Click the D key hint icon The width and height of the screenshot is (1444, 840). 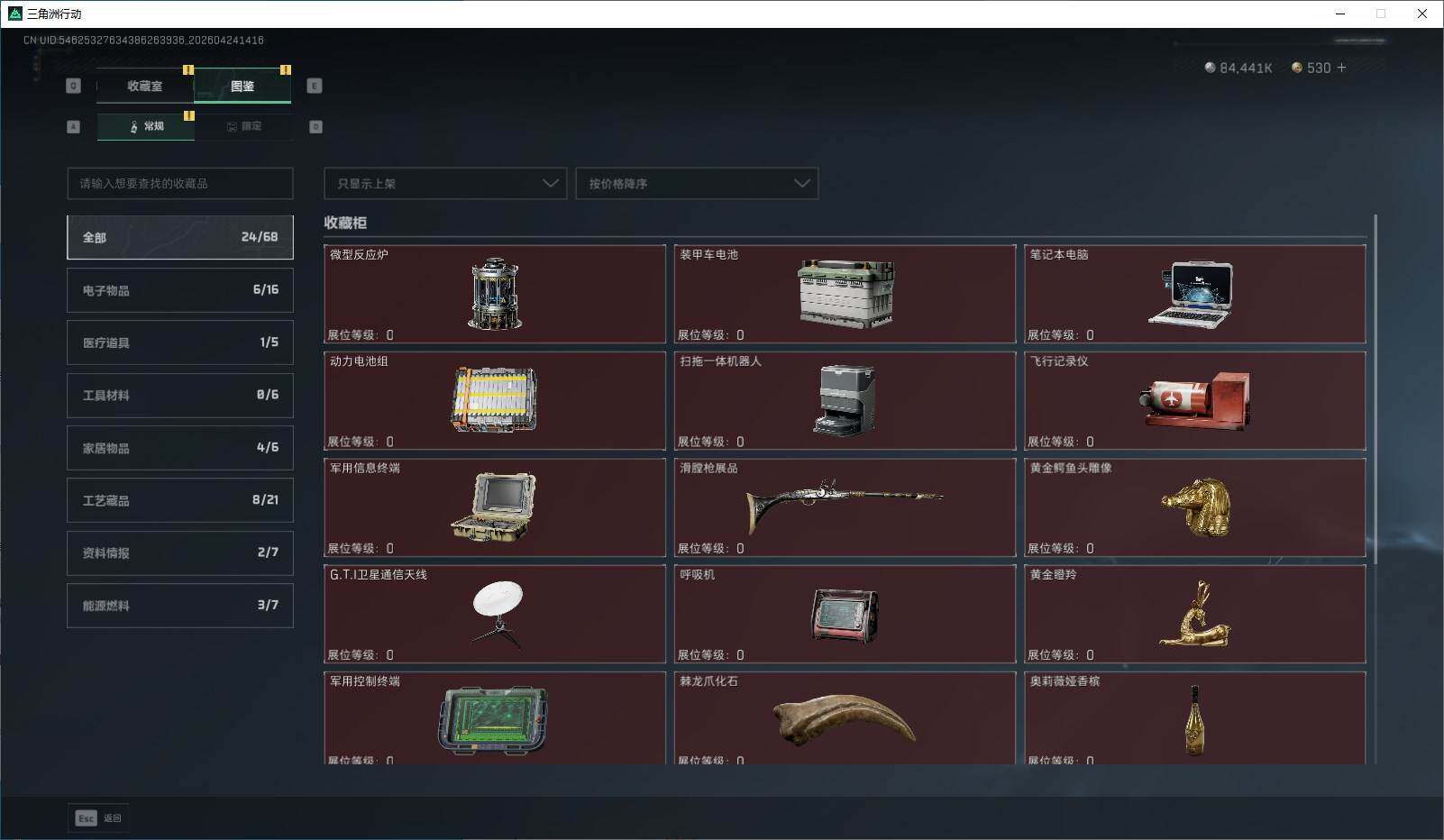click(315, 127)
